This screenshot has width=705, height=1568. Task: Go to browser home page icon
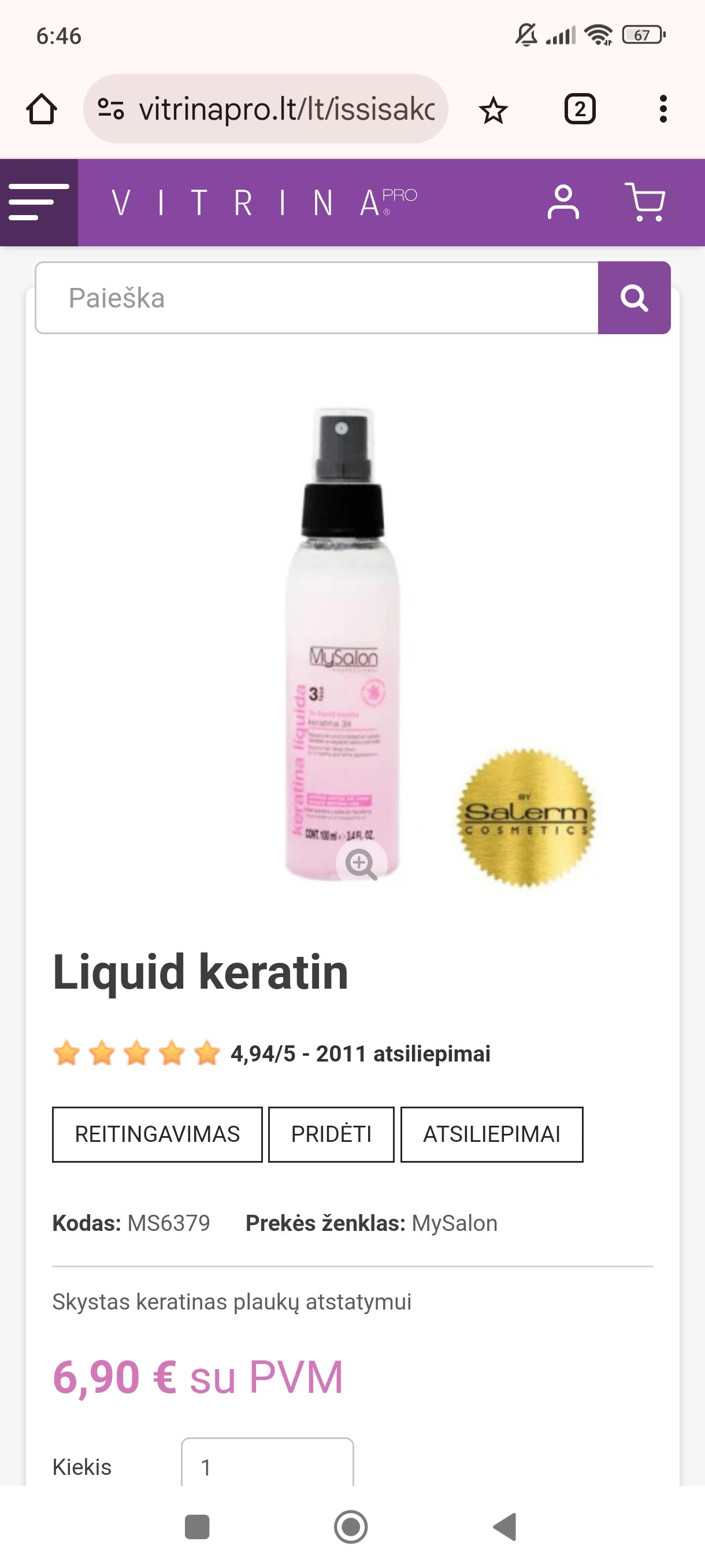(x=42, y=110)
